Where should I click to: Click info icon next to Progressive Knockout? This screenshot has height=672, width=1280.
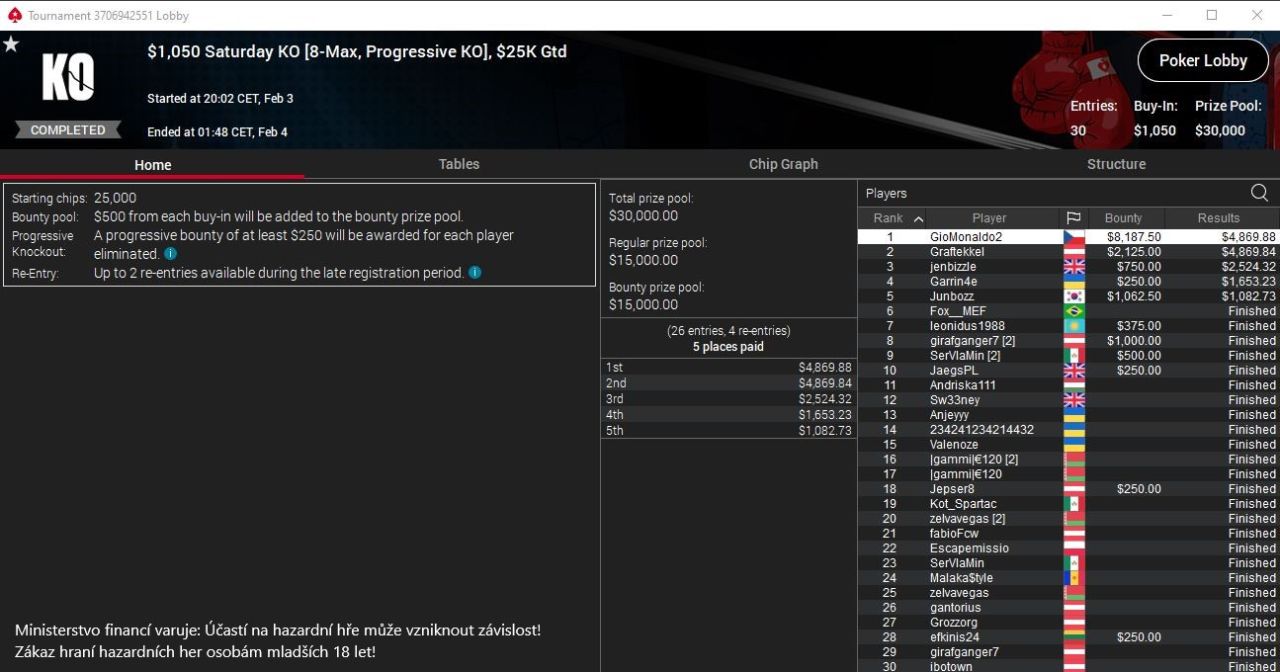point(170,254)
